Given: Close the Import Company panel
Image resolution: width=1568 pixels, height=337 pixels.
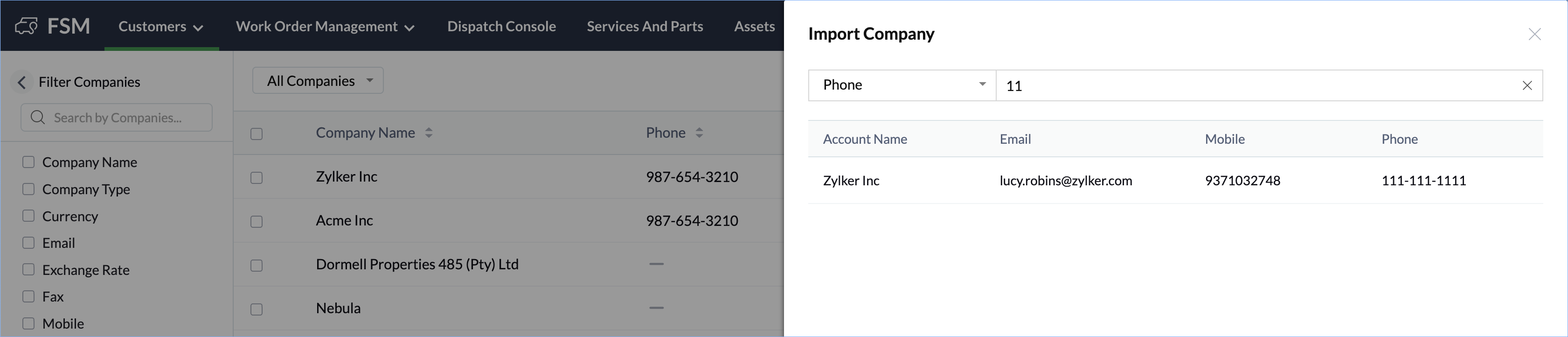Looking at the screenshot, I should [x=1534, y=34].
